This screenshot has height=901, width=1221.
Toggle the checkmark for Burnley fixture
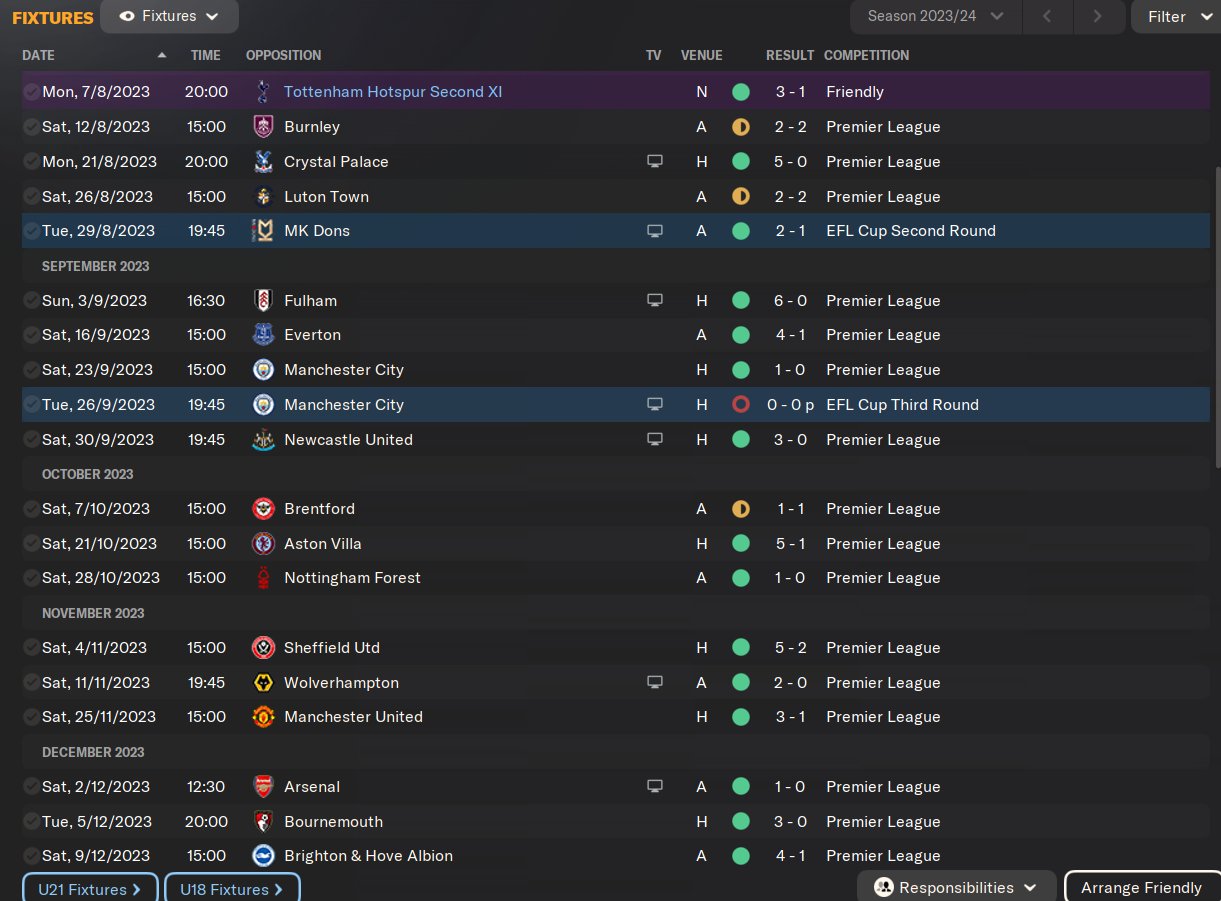point(31,127)
